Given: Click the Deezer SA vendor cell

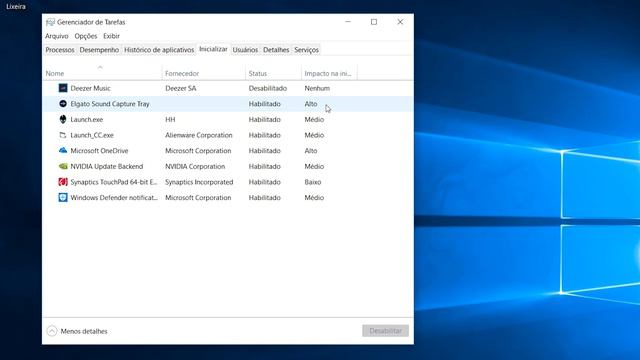Looking at the screenshot, I should coord(180,88).
